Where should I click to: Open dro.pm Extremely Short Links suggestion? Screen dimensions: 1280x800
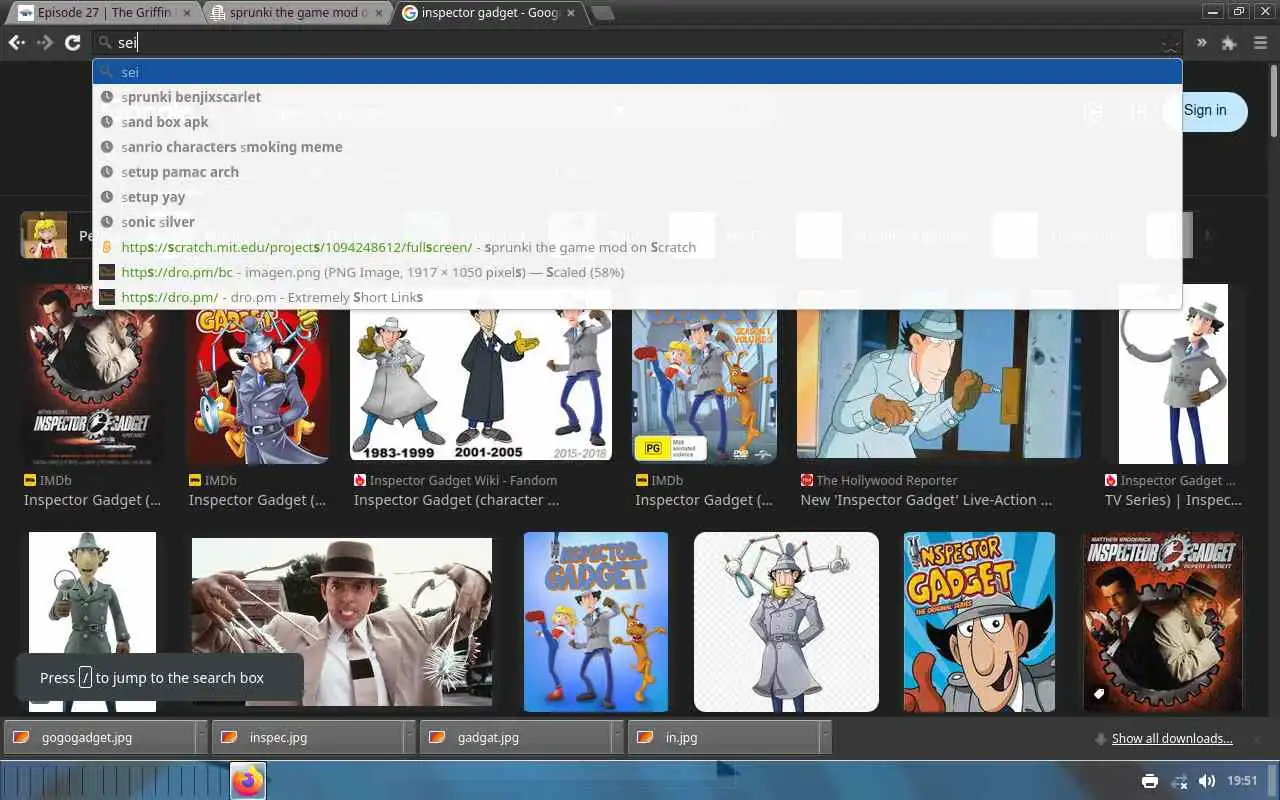tap(637, 297)
